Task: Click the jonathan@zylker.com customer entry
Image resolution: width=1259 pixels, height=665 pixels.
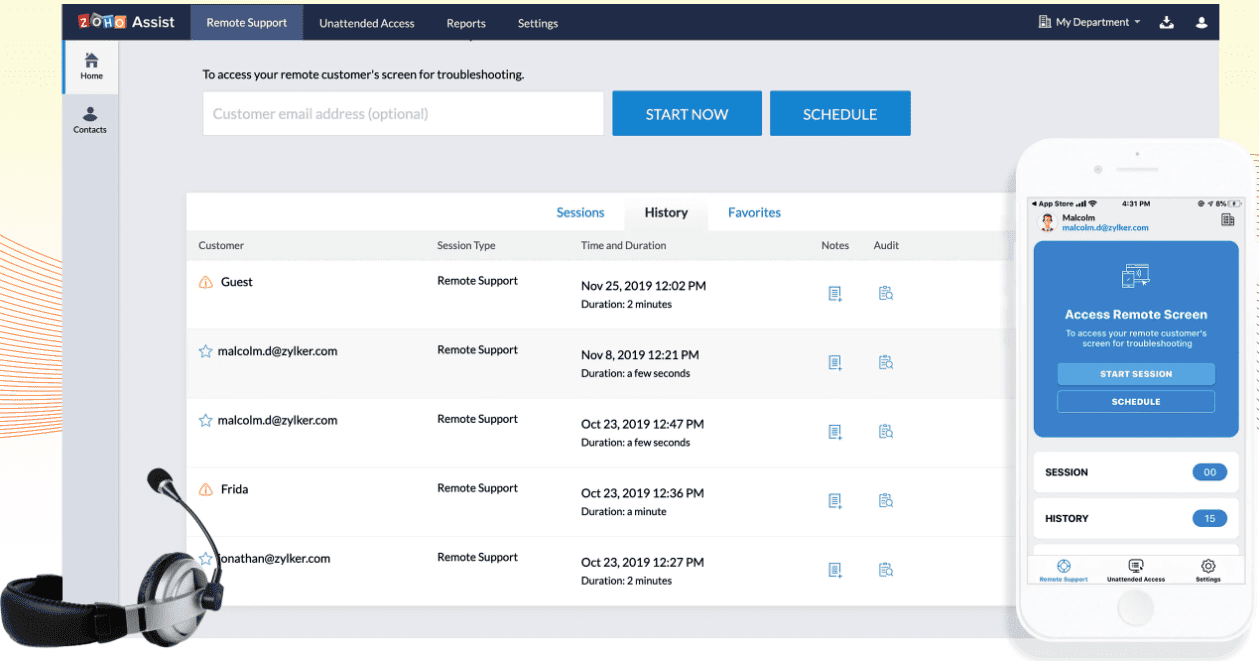Action: point(274,558)
